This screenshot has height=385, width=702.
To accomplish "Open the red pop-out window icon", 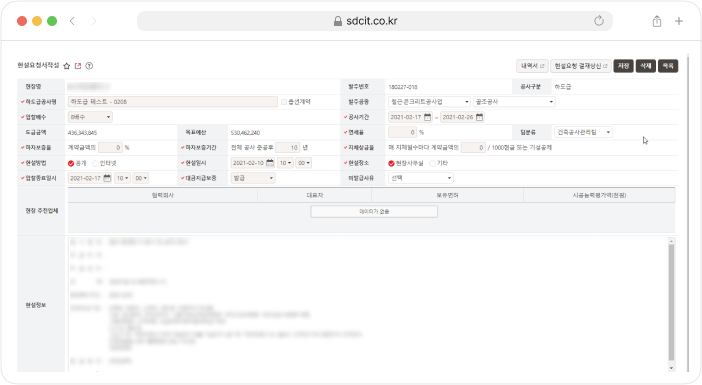I will (x=78, y=66).
